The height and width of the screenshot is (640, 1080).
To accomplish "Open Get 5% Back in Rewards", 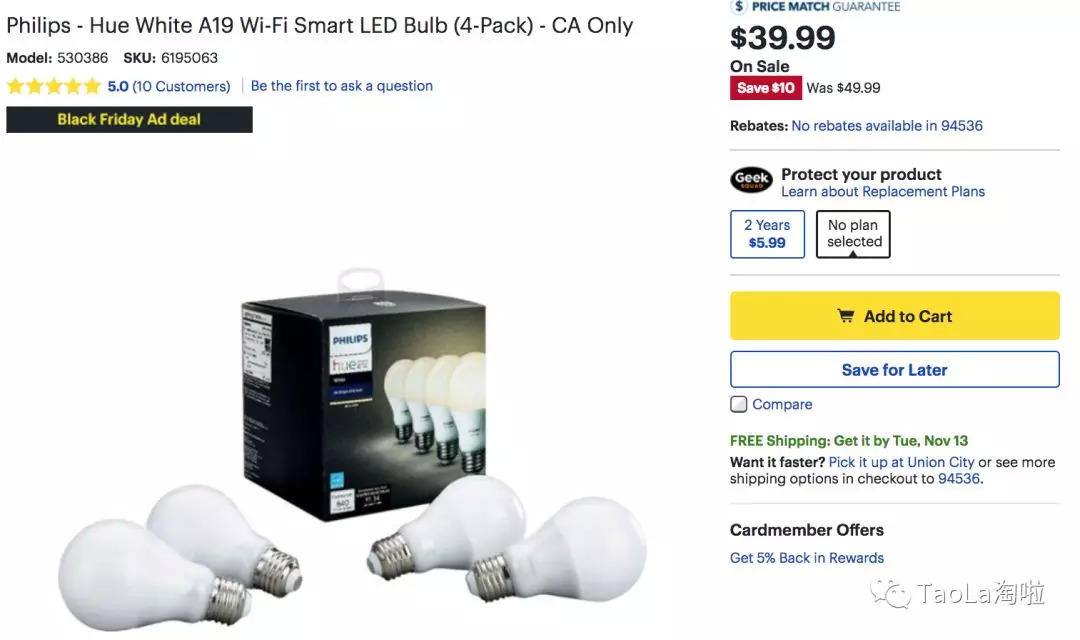I will (x=807, y=558).
